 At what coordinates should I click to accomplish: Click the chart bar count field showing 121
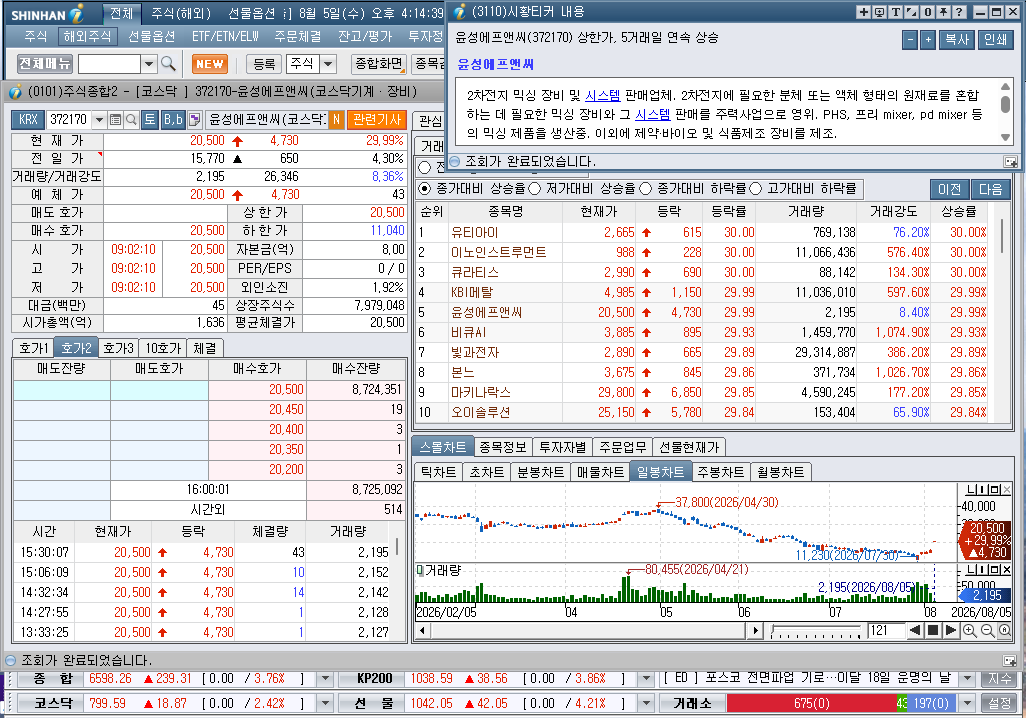pos(885,630)
